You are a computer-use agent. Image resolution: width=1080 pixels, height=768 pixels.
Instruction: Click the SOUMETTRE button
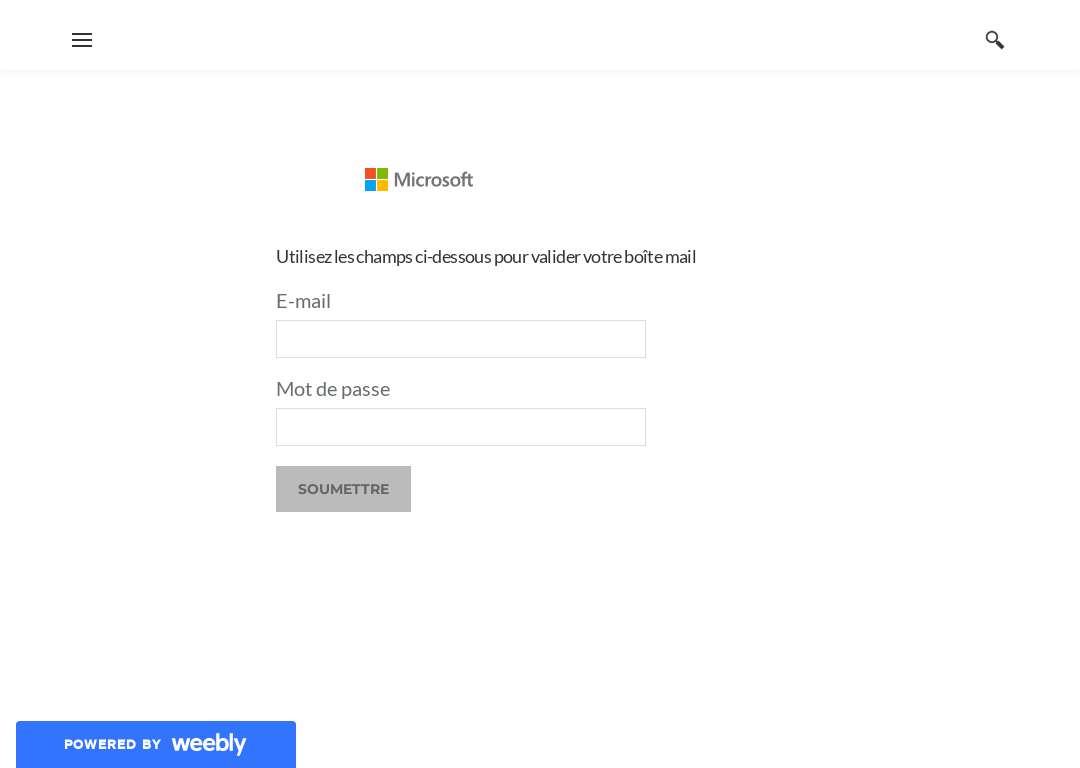[343, 489]
